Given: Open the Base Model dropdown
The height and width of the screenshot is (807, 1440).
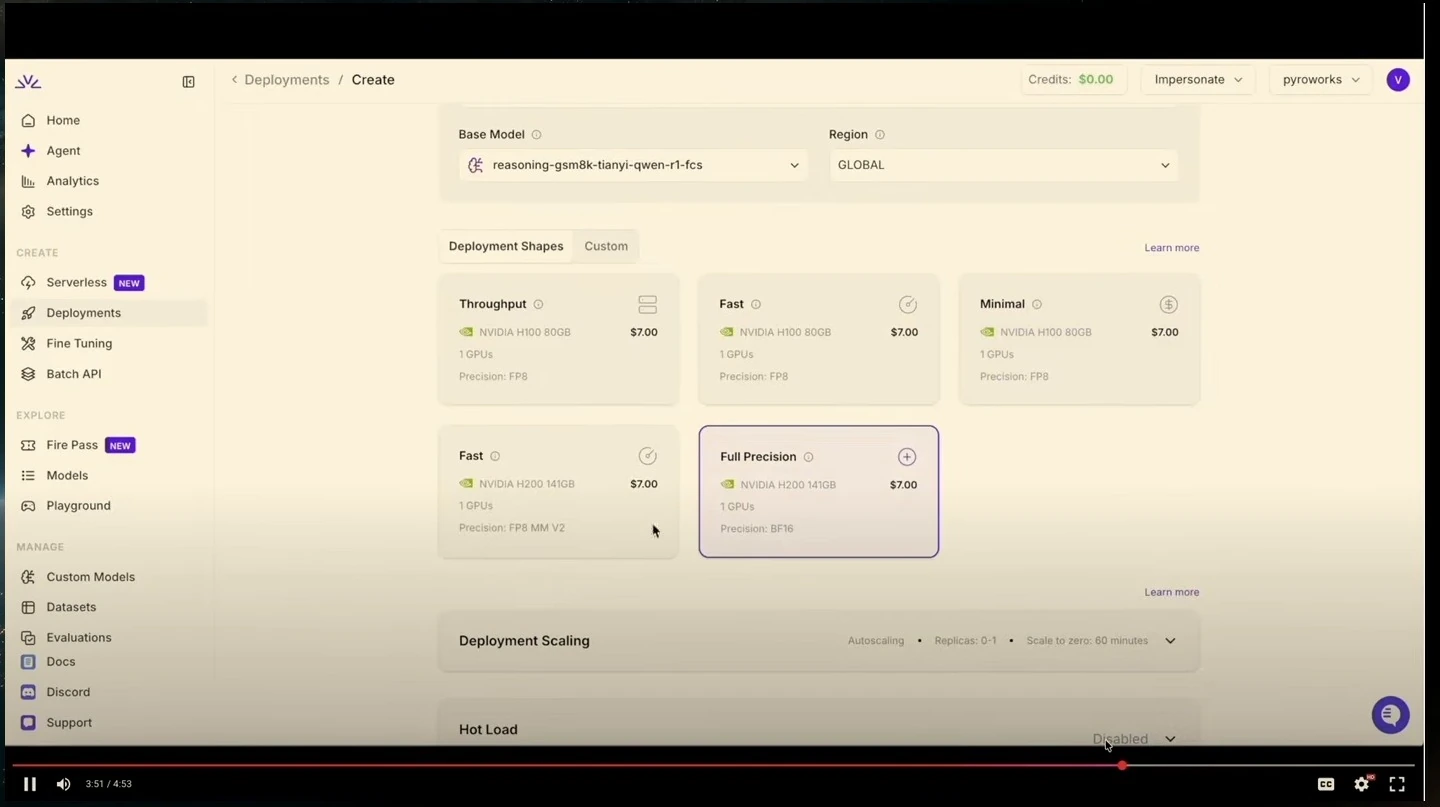Looking at the screenshot, I should coord(633,165).
